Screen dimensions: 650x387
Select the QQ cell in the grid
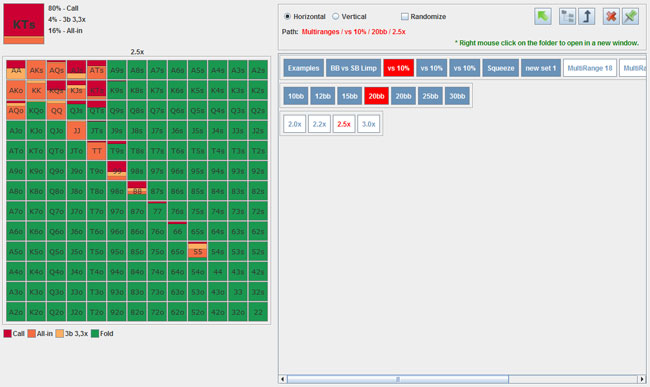pos(56,111)
